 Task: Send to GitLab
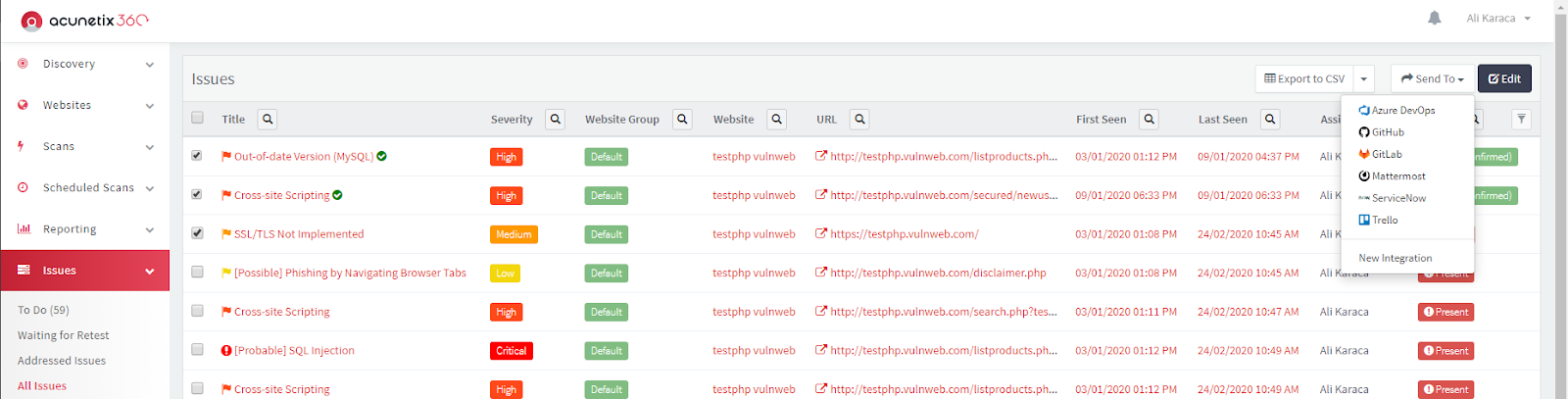pos(1380,154)
